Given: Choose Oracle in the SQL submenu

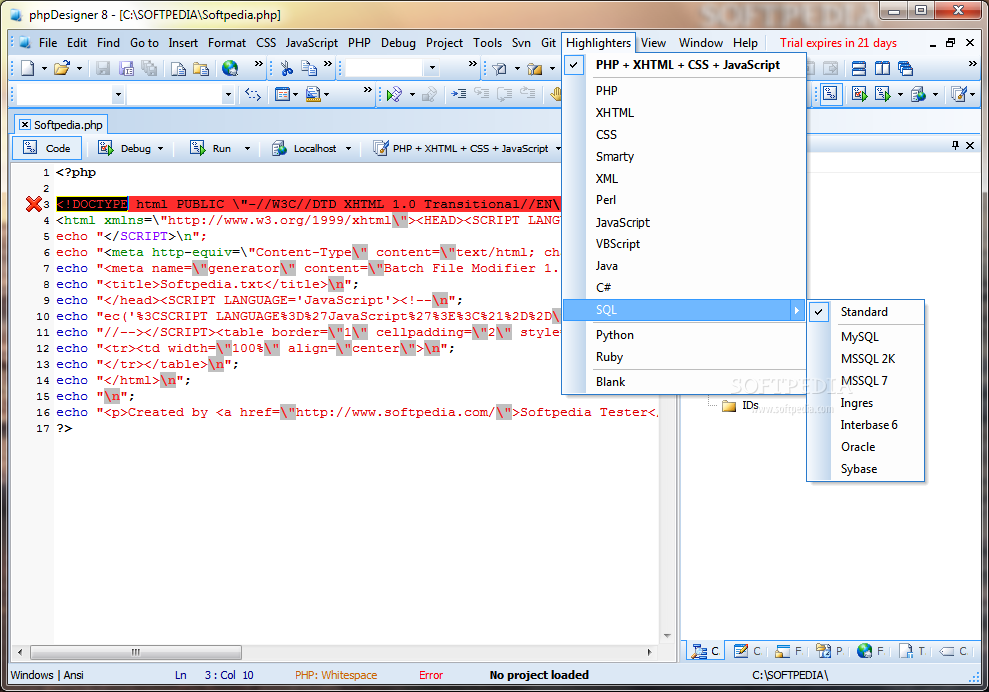Looking at the screenshot, I should (x=865, y=447).
